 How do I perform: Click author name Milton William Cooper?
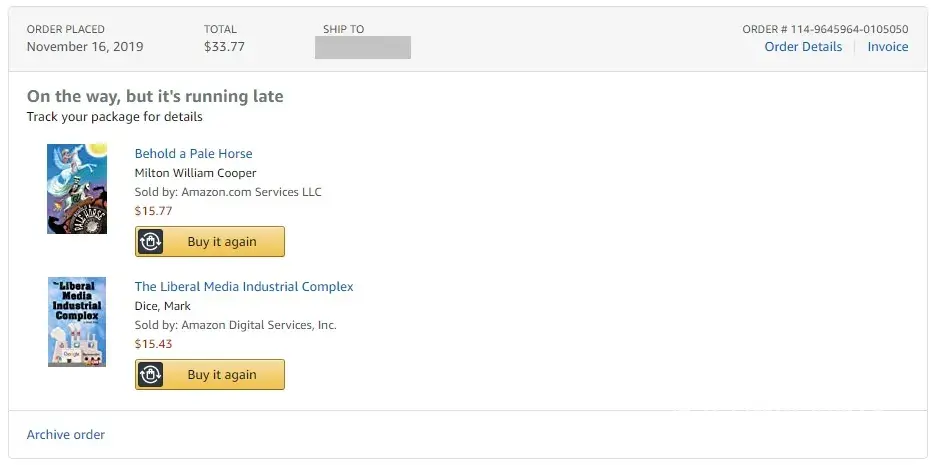(x=195, y=173)
